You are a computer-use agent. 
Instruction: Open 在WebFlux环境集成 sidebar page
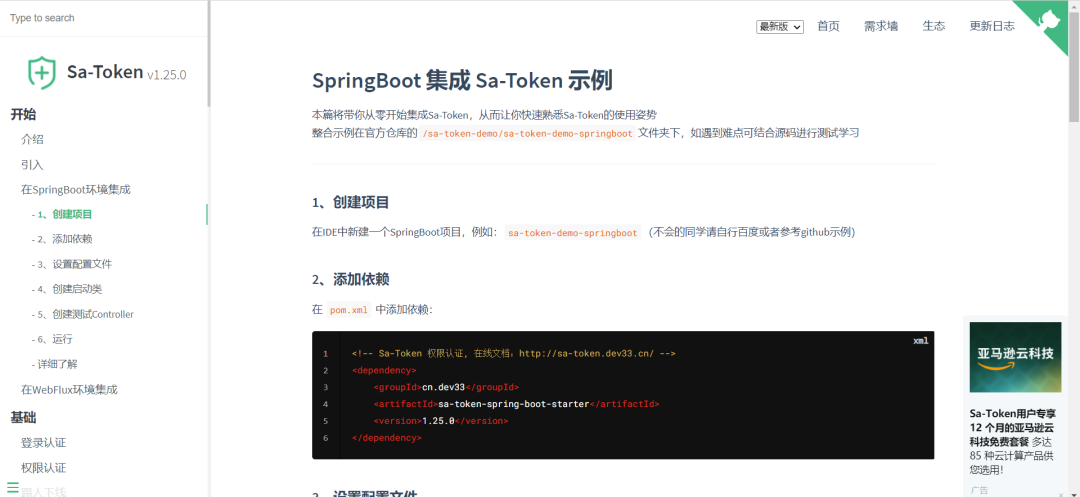(x=70, y=390)
